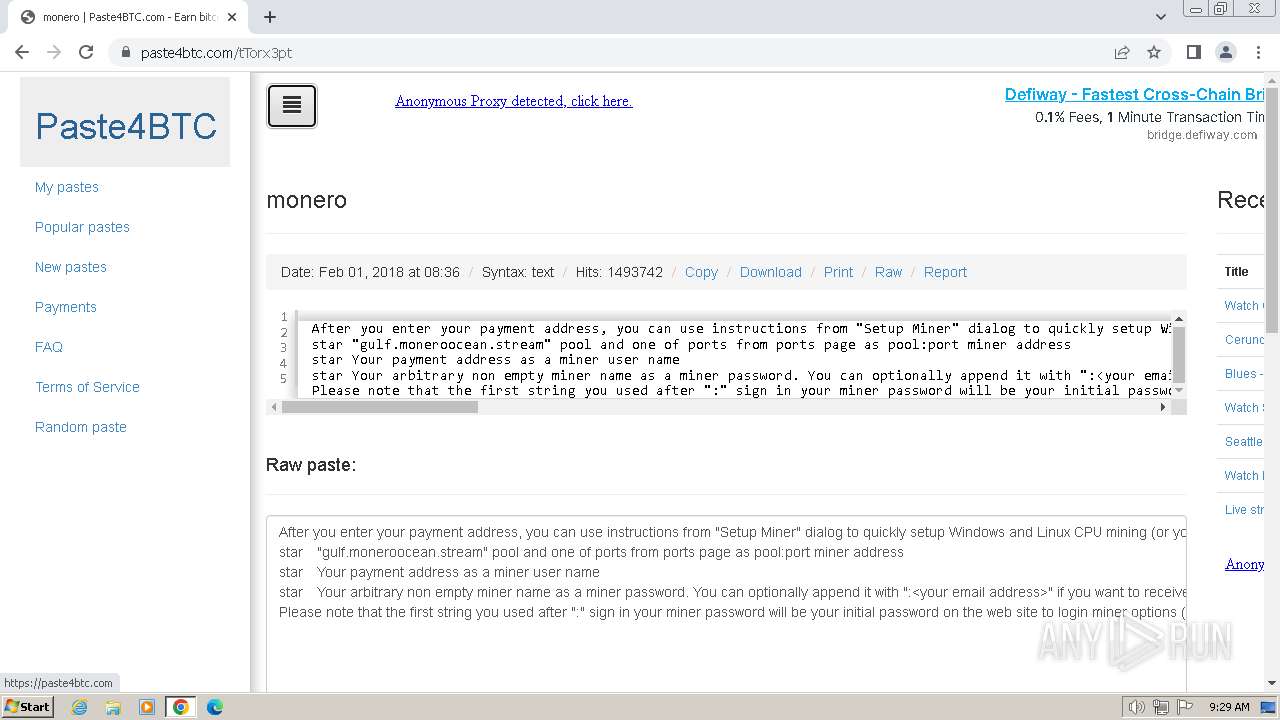Open the Cerund recent paste
The height and width of the screenshot is (720, 1280).
coord(1244,339)
